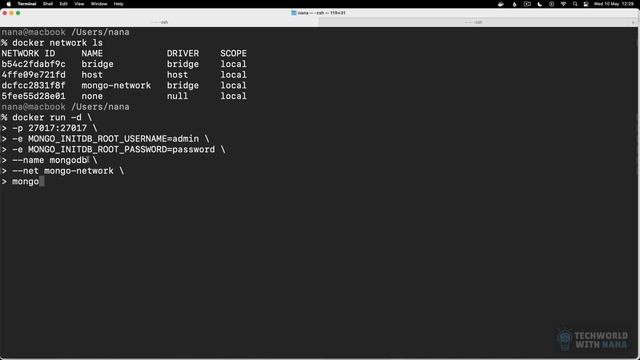Click the 'docker run -d' command text
The height and width of the screenshot is (360, 640).
point(47,118)
